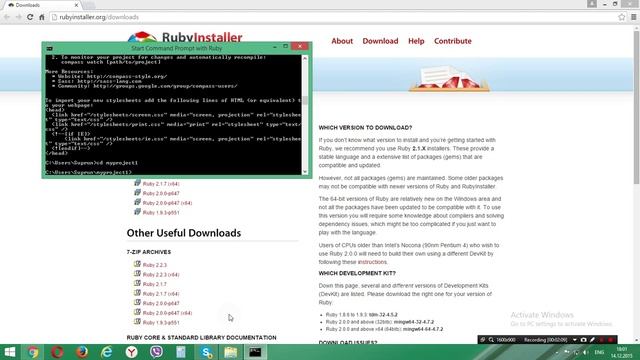Open the recorder options dropdown arrow
This screenshot has height=360, width=640.
(575, 340)
